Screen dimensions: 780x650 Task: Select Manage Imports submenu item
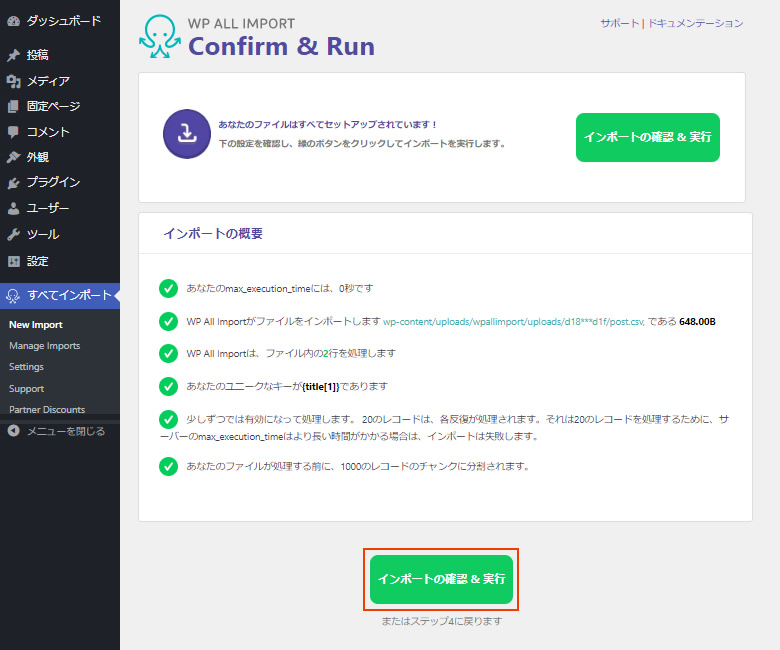tap(44, 346)
